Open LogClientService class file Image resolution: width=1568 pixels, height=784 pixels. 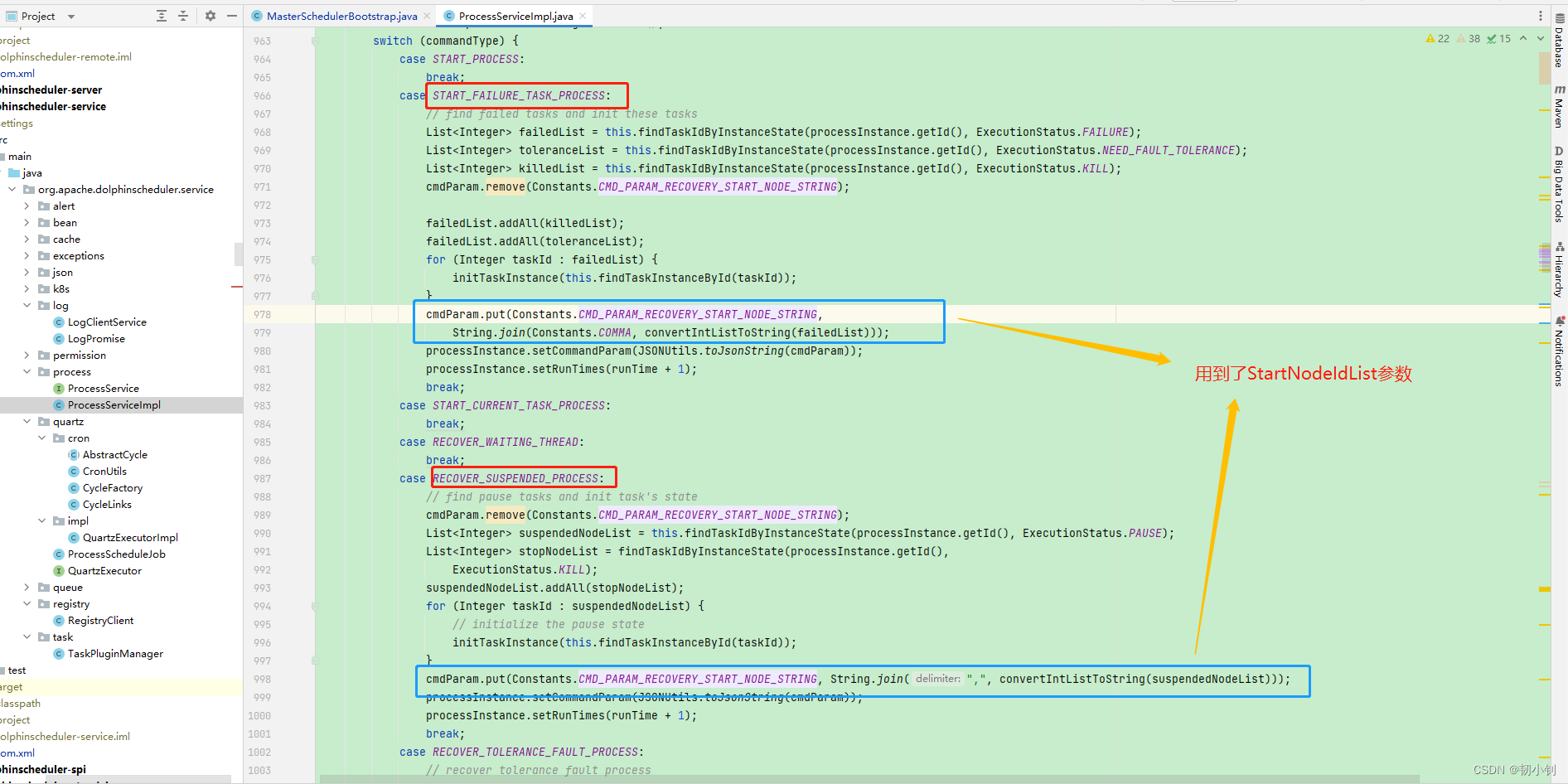tap(107, 322)
